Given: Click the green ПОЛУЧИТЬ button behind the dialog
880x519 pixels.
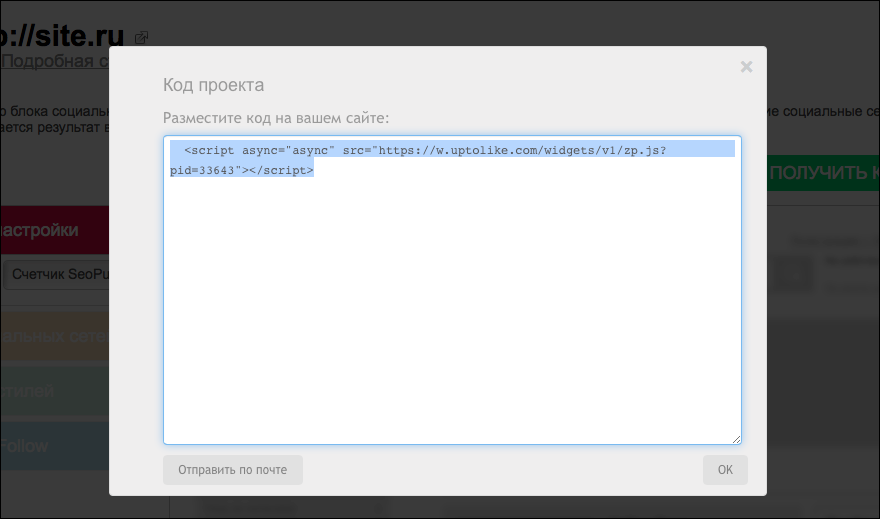Looking at the screenshot, I should (x=823, y=173).
